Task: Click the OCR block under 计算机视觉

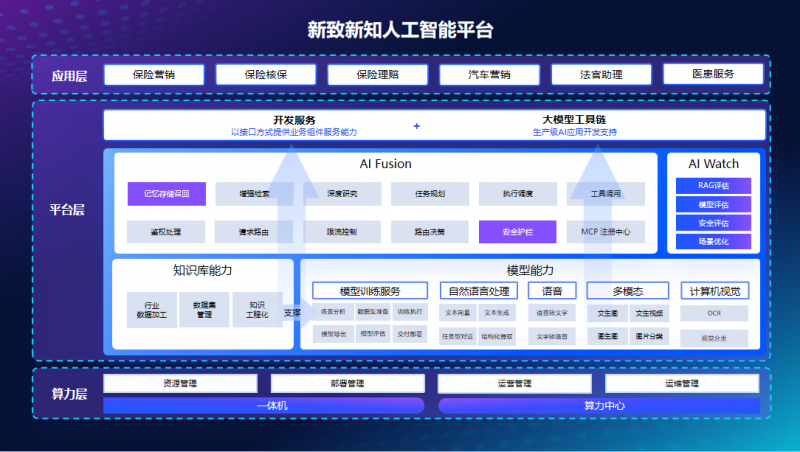Action: [714, 313]
